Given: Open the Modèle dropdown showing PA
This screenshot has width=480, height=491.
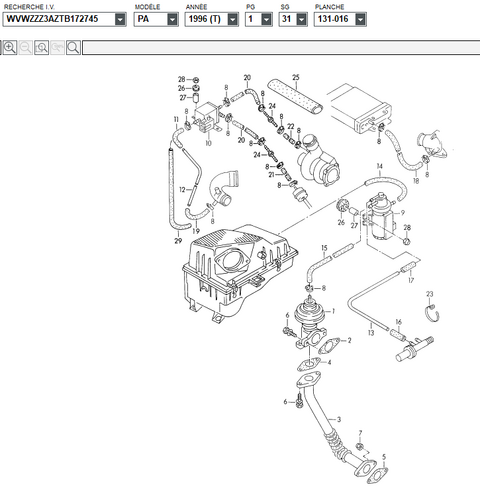Looking at the screenshot, I should click(x=172, y=19).
